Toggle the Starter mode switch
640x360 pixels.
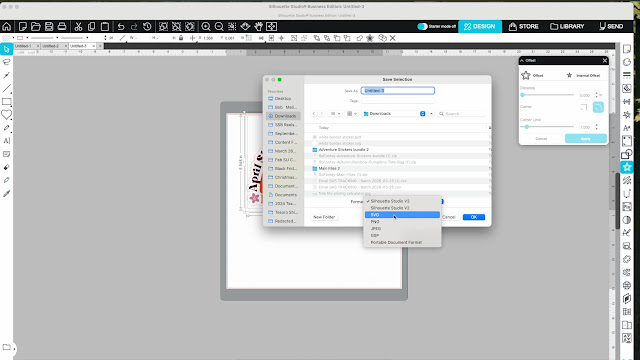[x=422, y=27]
